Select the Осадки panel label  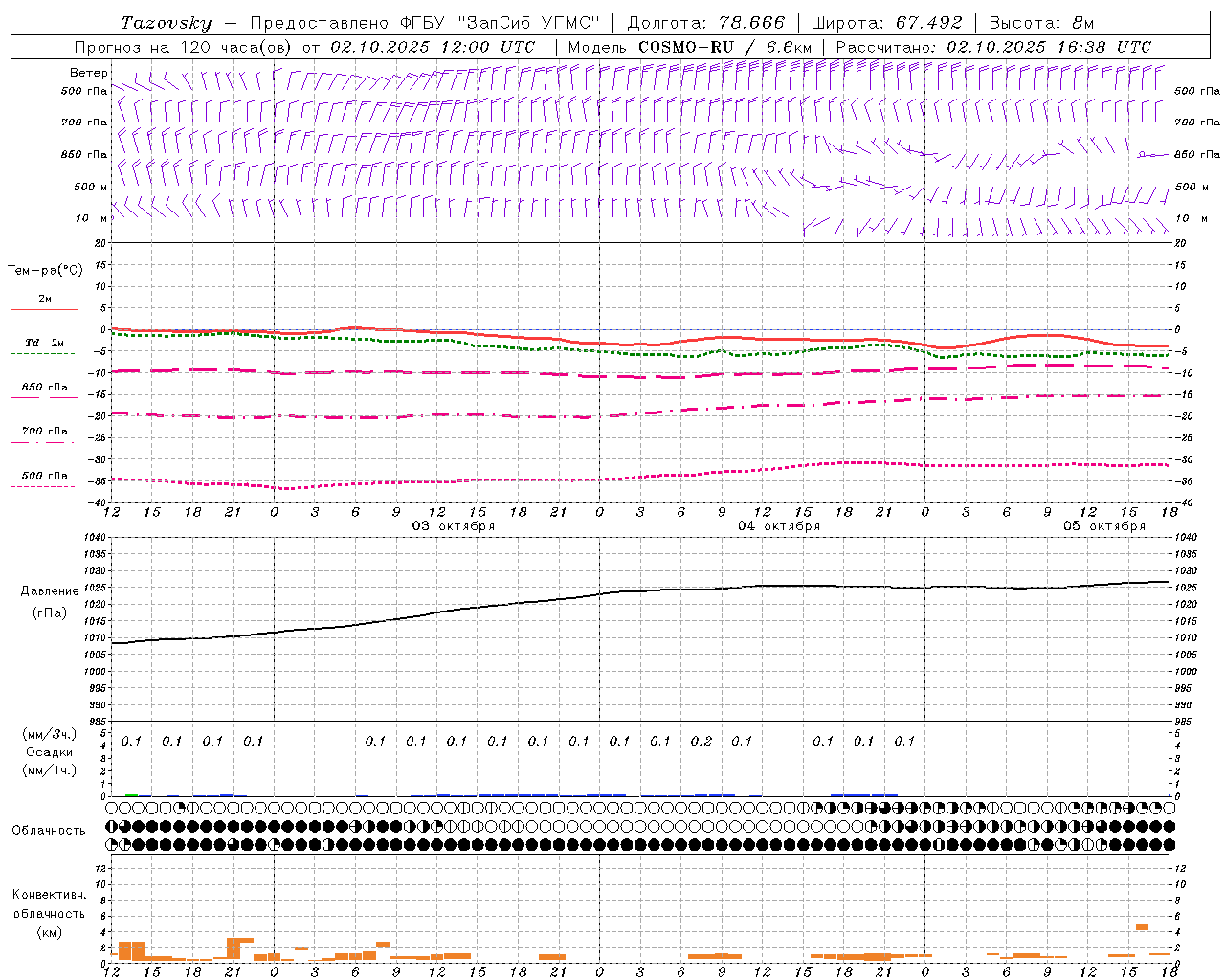50,752
